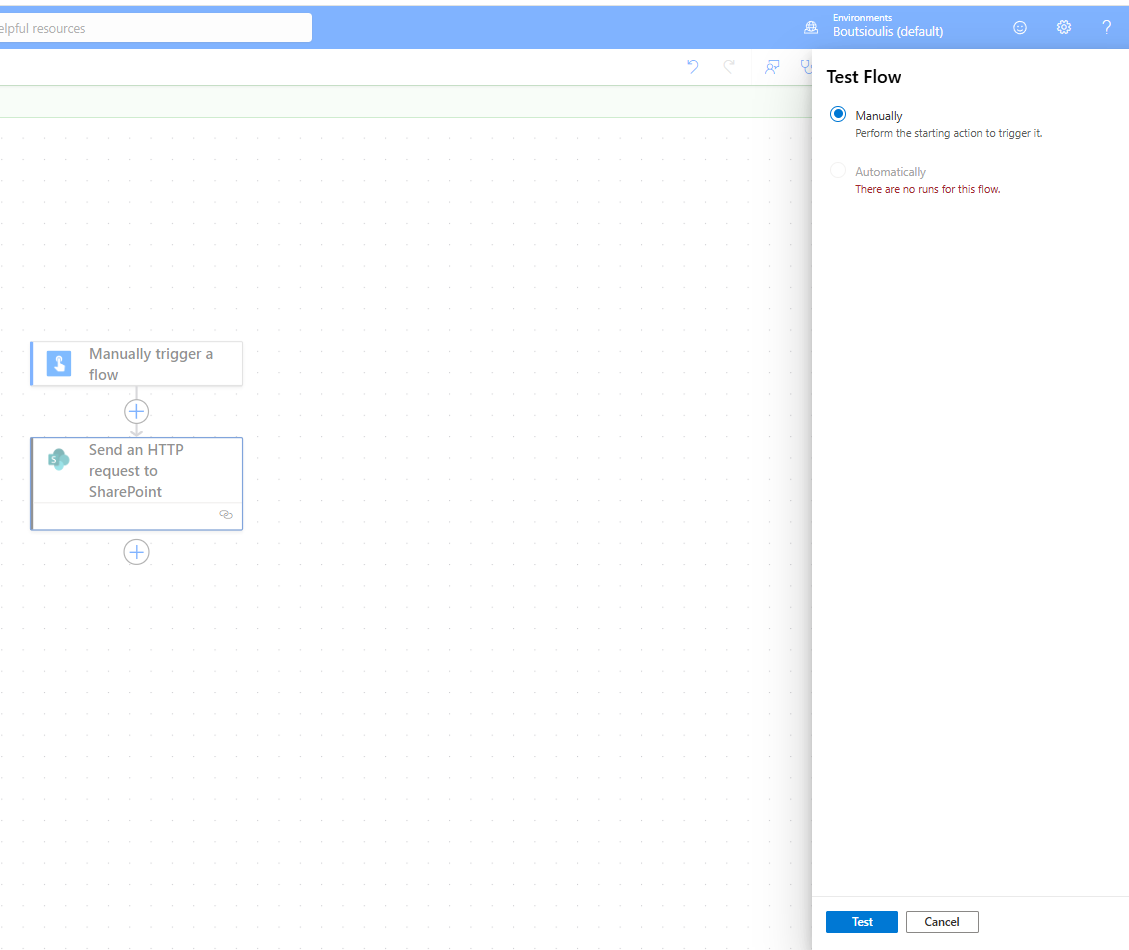The image size is (1129, 950).
Task: Click the SharePoint icon on the action card
Action: [59, 460]
